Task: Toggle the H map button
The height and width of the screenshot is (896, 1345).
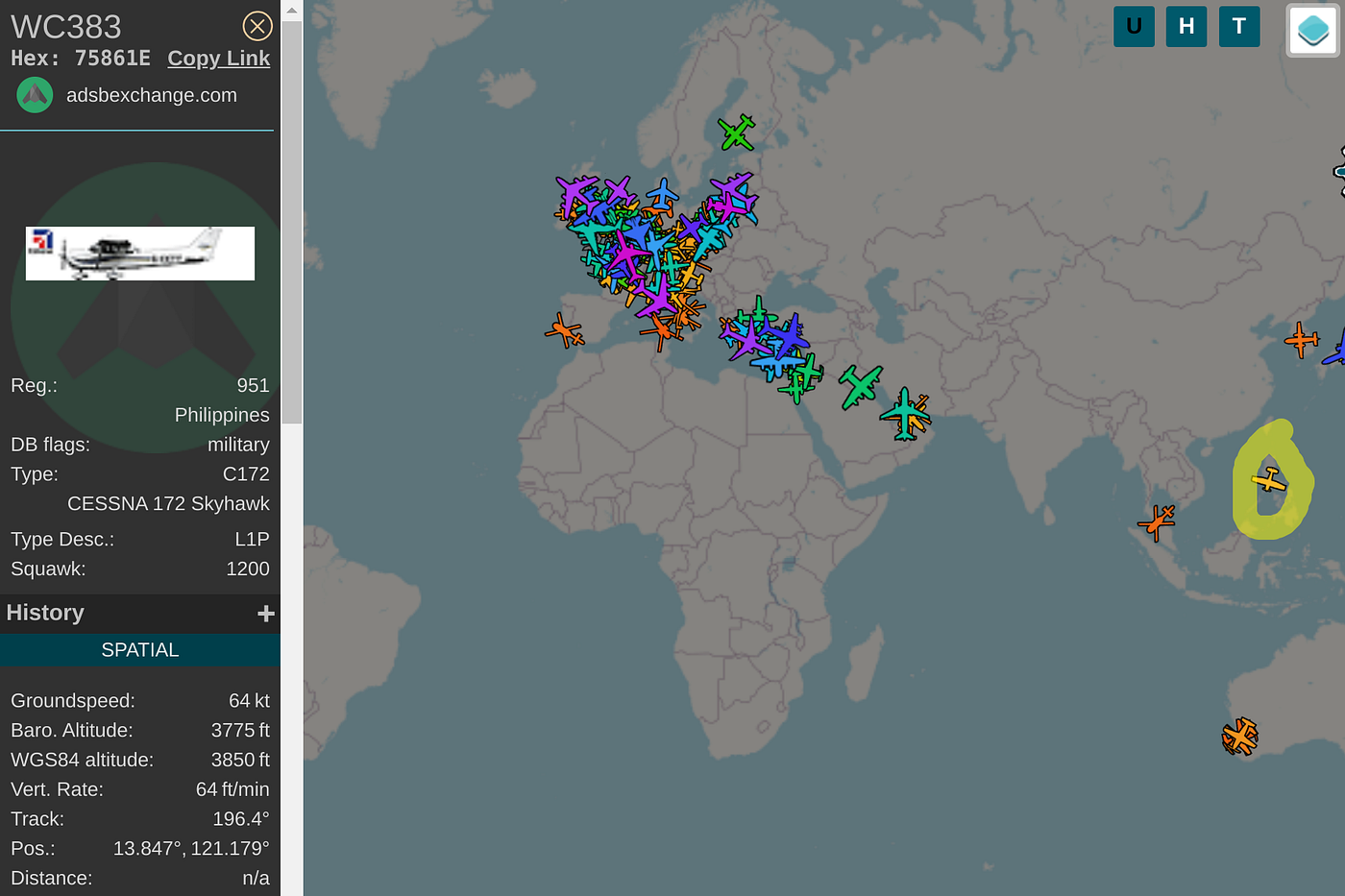Action: click(1186, 26)
